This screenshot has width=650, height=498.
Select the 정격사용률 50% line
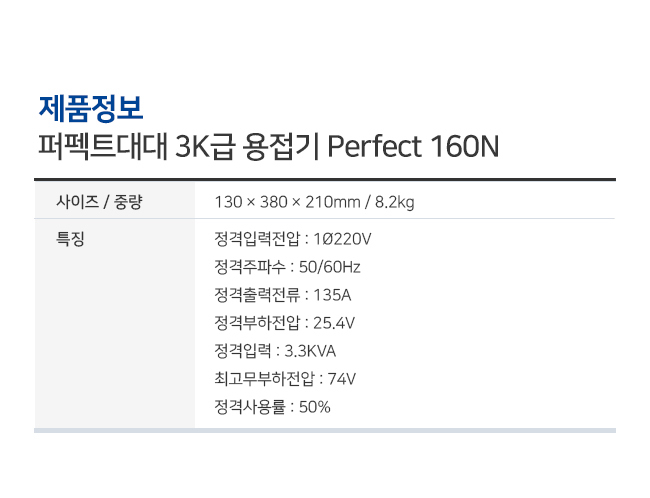pyautogui.click(x=272, y=407)
